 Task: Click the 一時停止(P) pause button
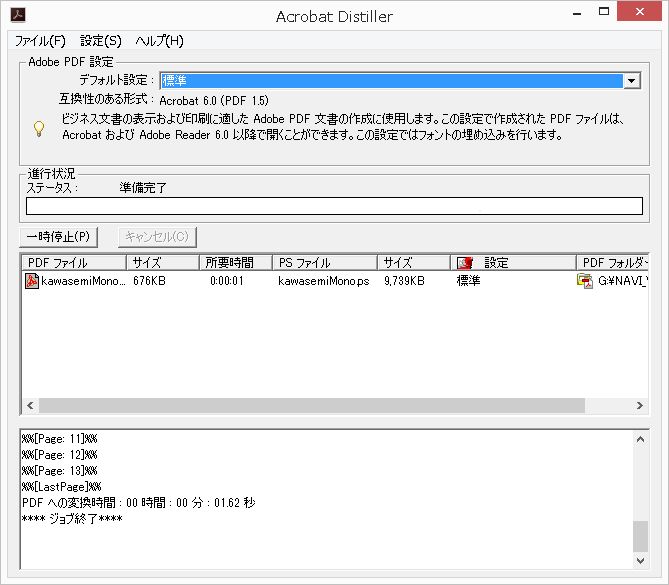(58, 237)
